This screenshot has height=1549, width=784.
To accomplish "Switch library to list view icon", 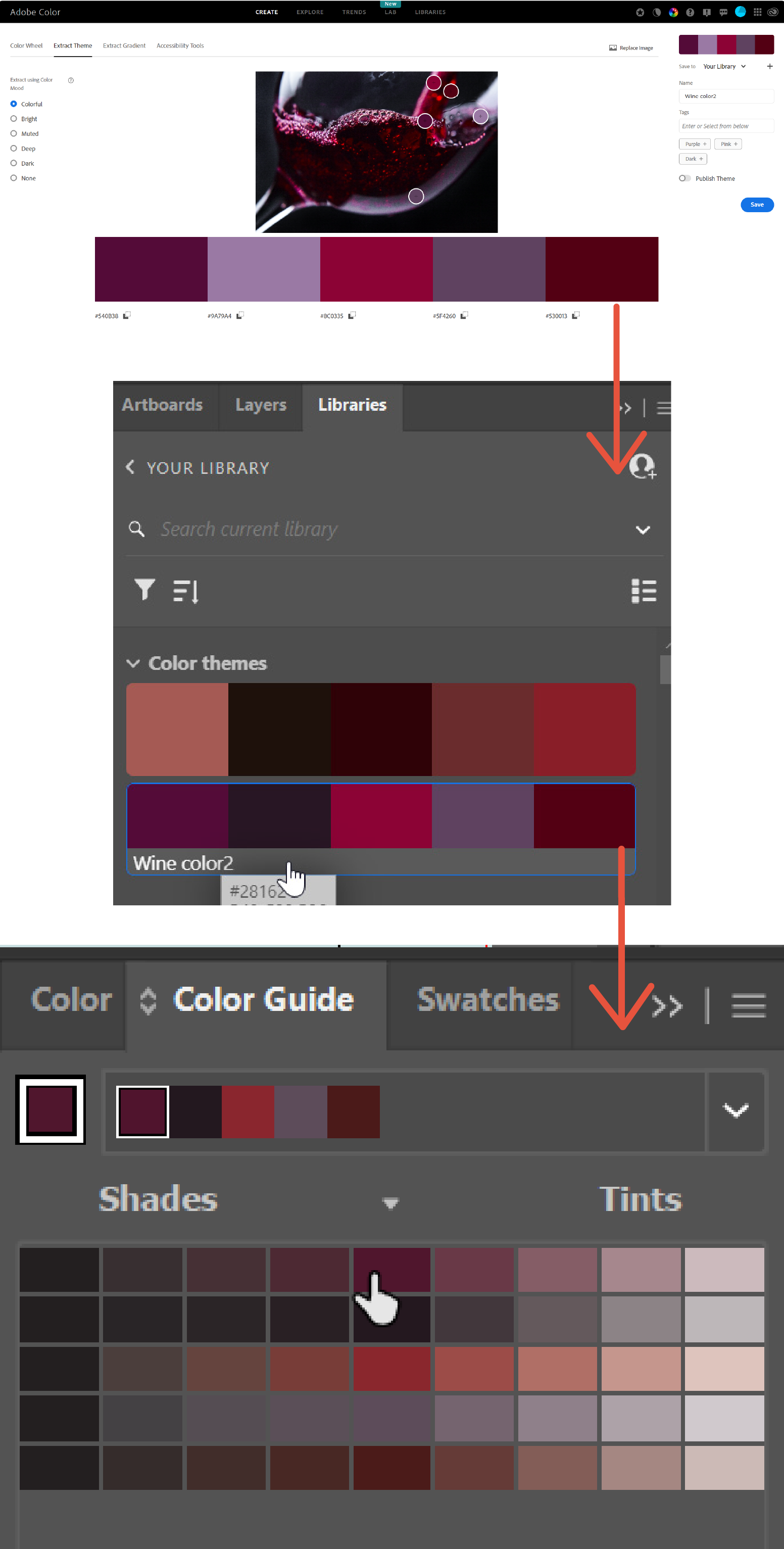I will point(644,591).
